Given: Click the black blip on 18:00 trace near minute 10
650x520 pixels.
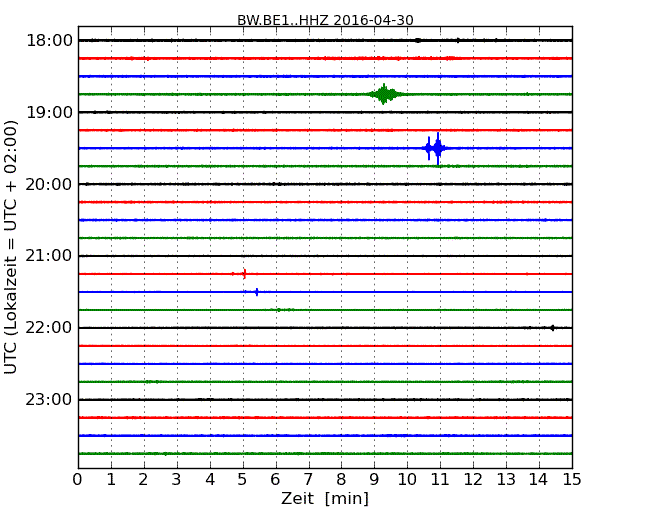Looking at the screenshot, I should [x=418, y=40].
